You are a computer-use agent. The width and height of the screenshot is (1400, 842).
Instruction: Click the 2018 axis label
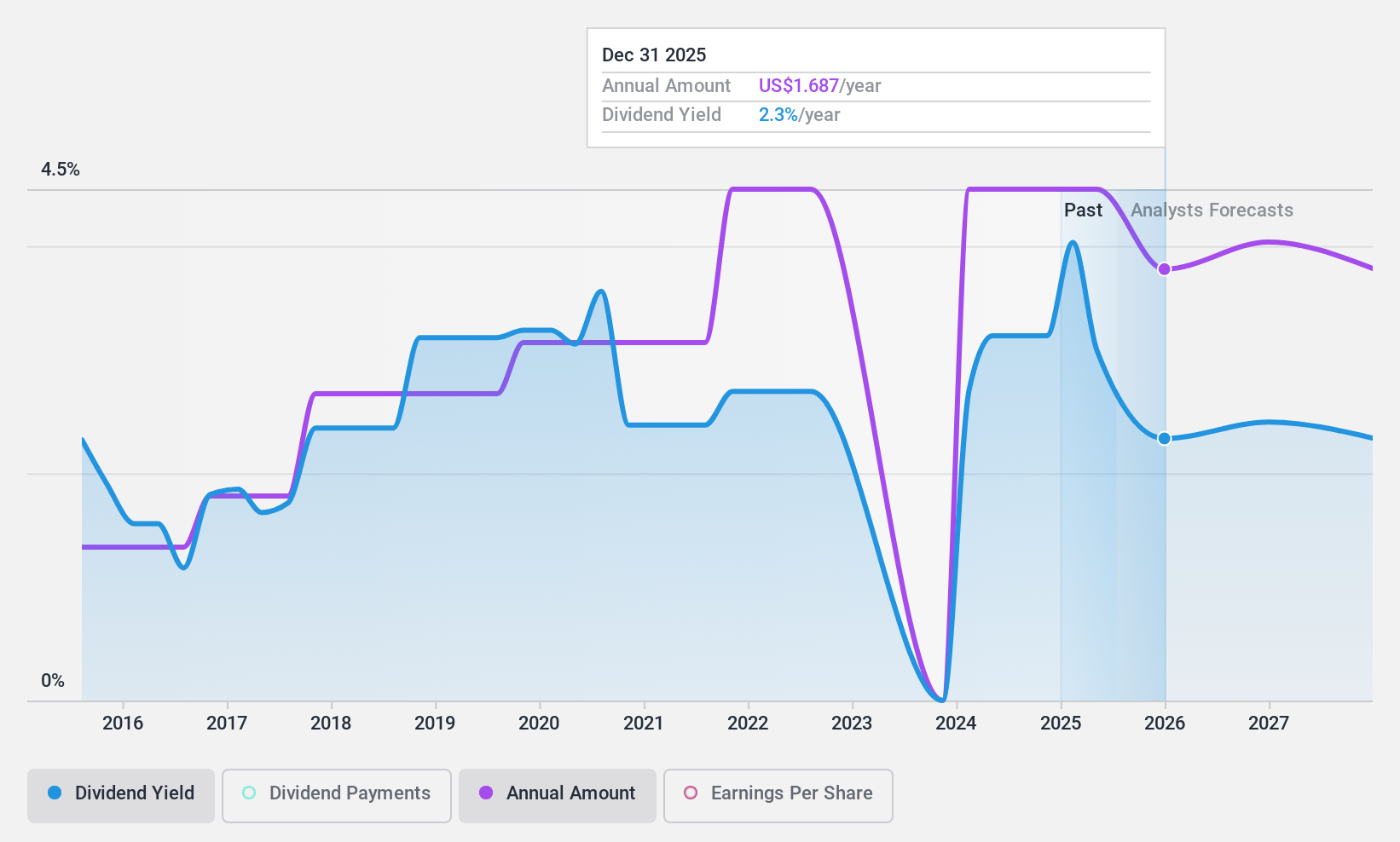[331, 724]
